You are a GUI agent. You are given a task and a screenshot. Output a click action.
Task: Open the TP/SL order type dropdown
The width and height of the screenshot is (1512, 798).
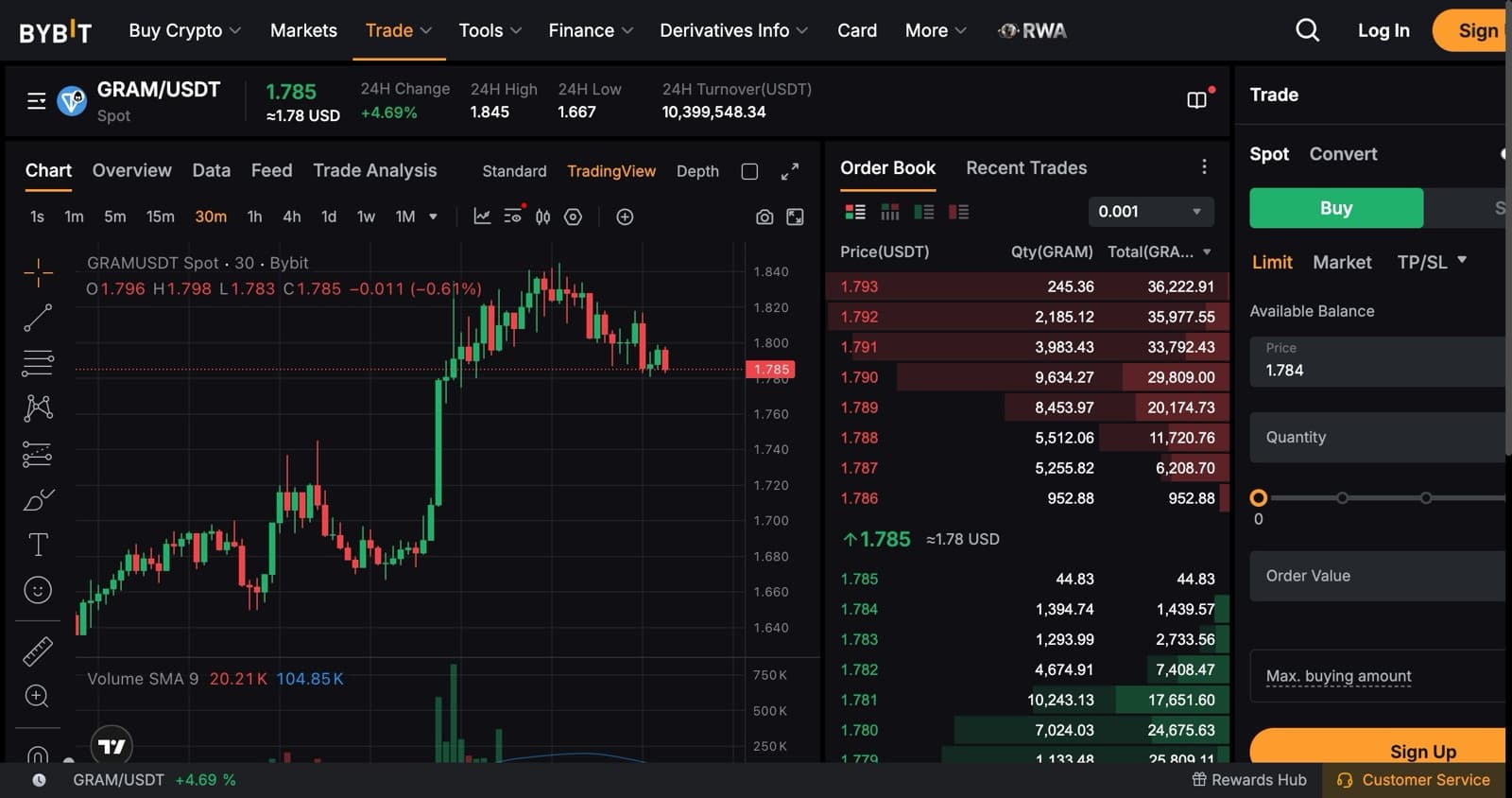tap(1432, 262)
